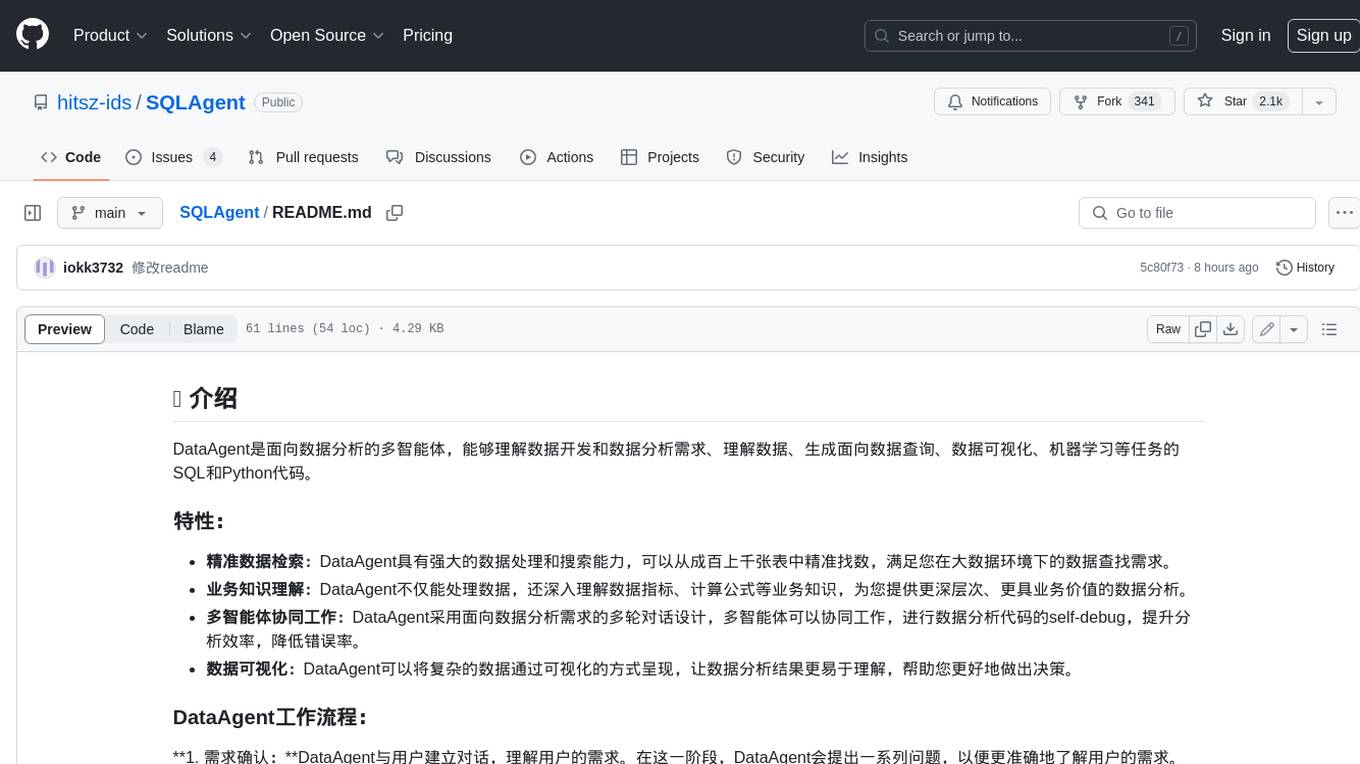Expand the Solutions menu

coord(209,35)
